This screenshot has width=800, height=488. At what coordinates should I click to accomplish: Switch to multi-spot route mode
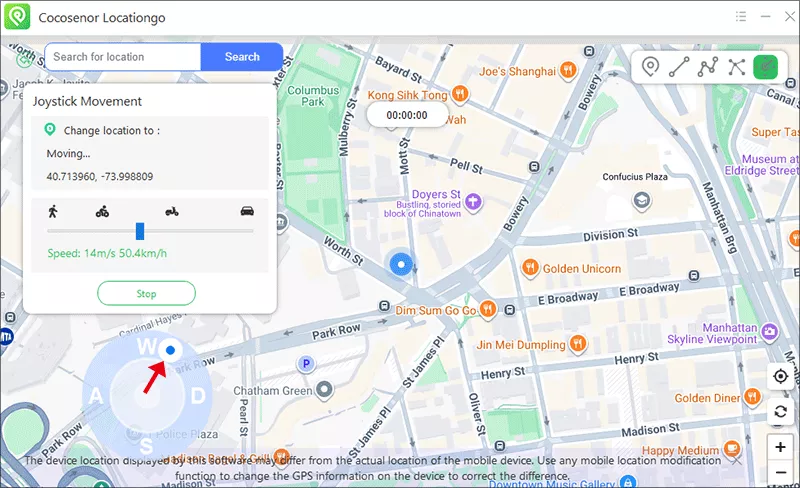(x=708, y=67)
